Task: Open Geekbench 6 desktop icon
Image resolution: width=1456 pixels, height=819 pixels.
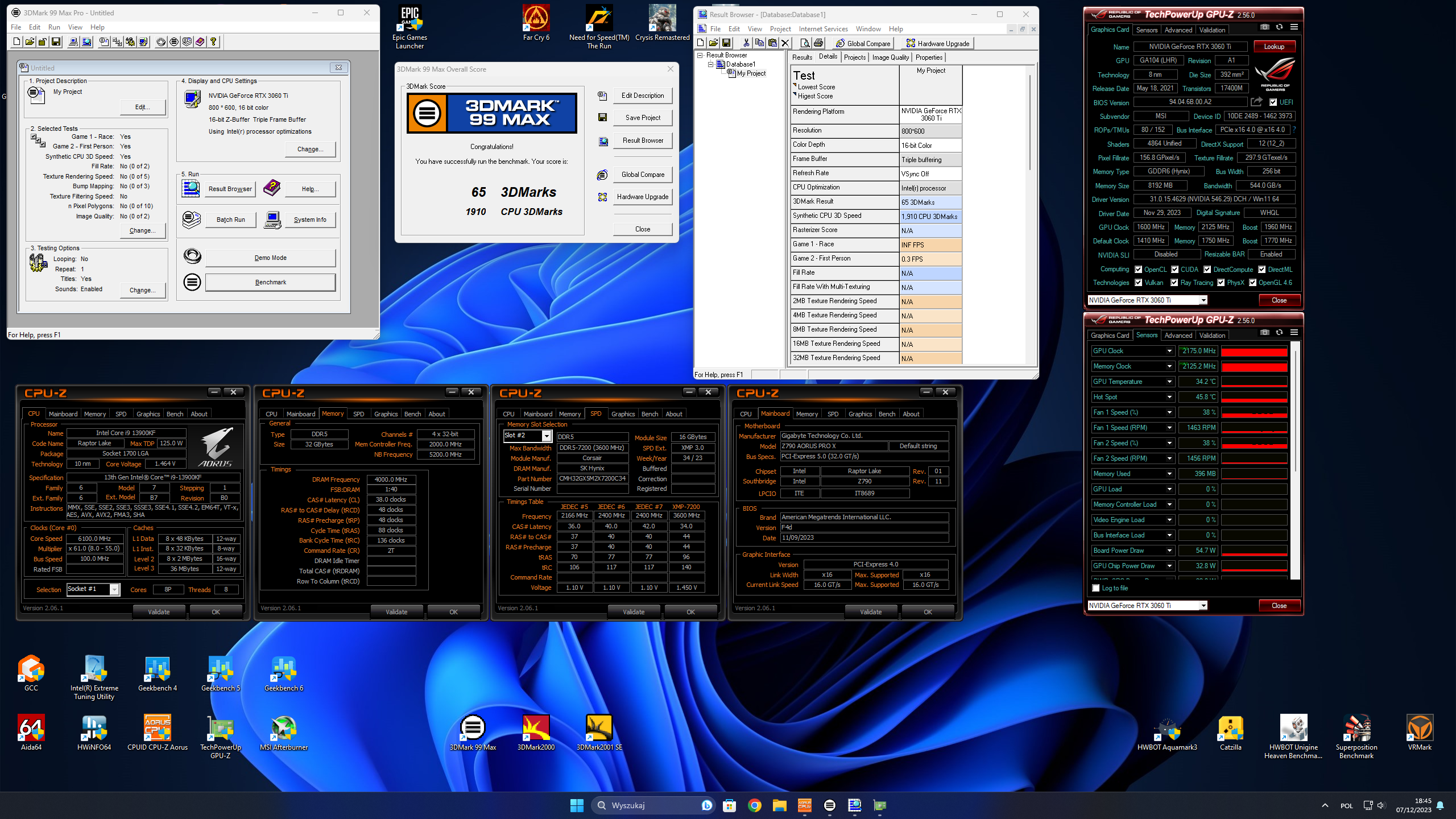Action: pos(283,673)
